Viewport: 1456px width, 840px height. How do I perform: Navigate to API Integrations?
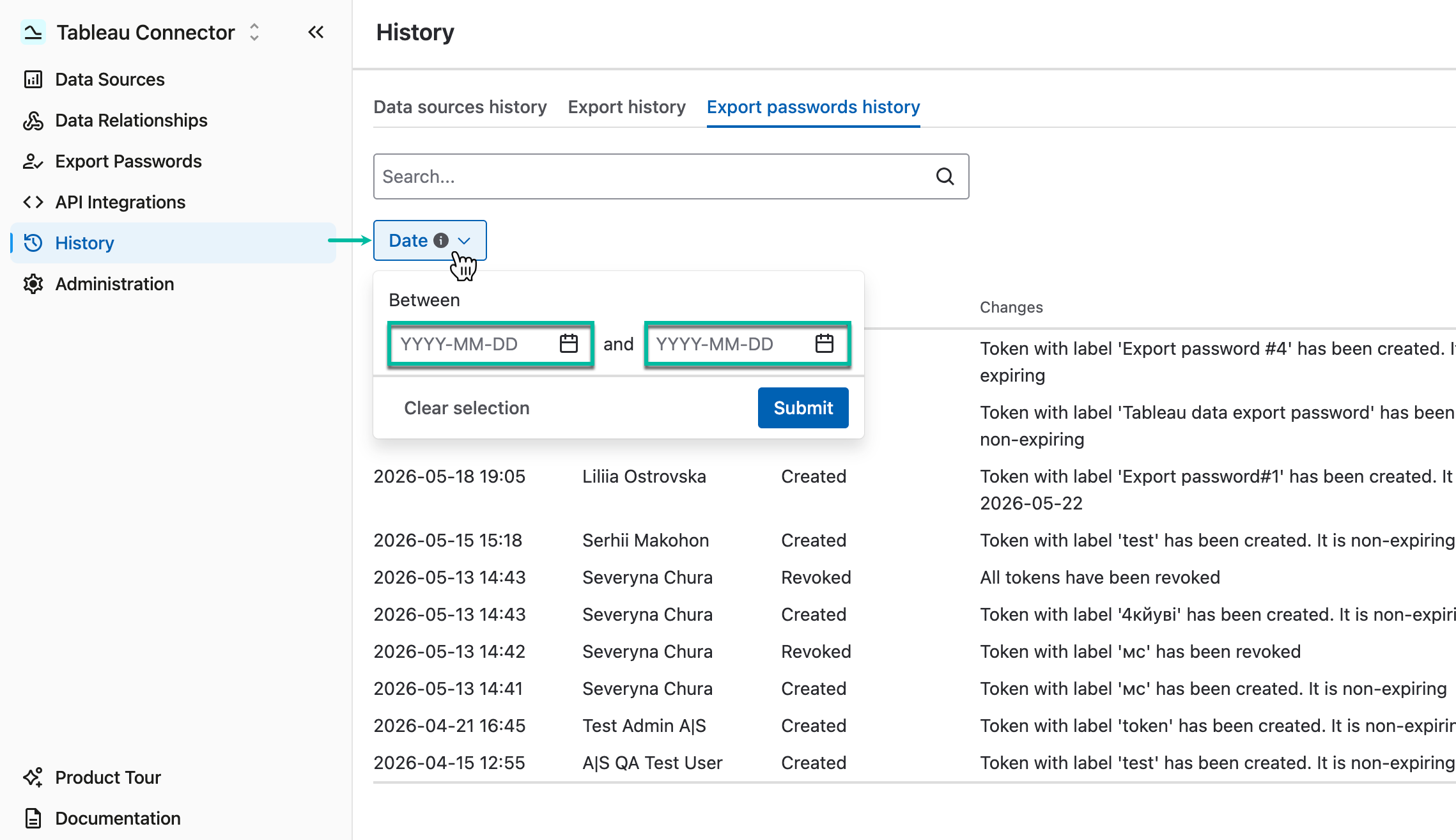click(x=120, y=202)
